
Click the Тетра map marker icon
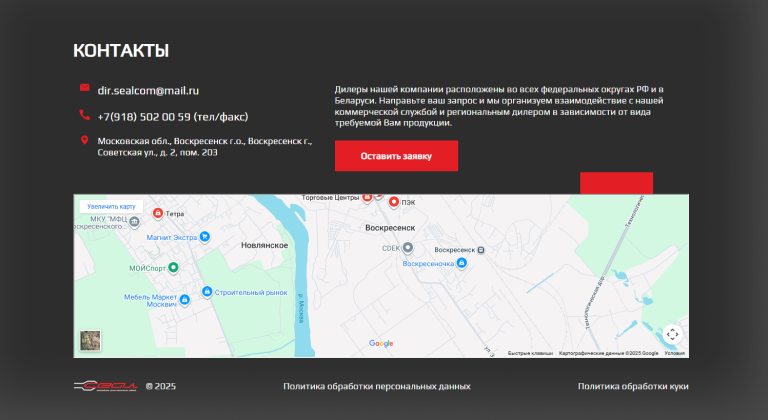[157, 213]
